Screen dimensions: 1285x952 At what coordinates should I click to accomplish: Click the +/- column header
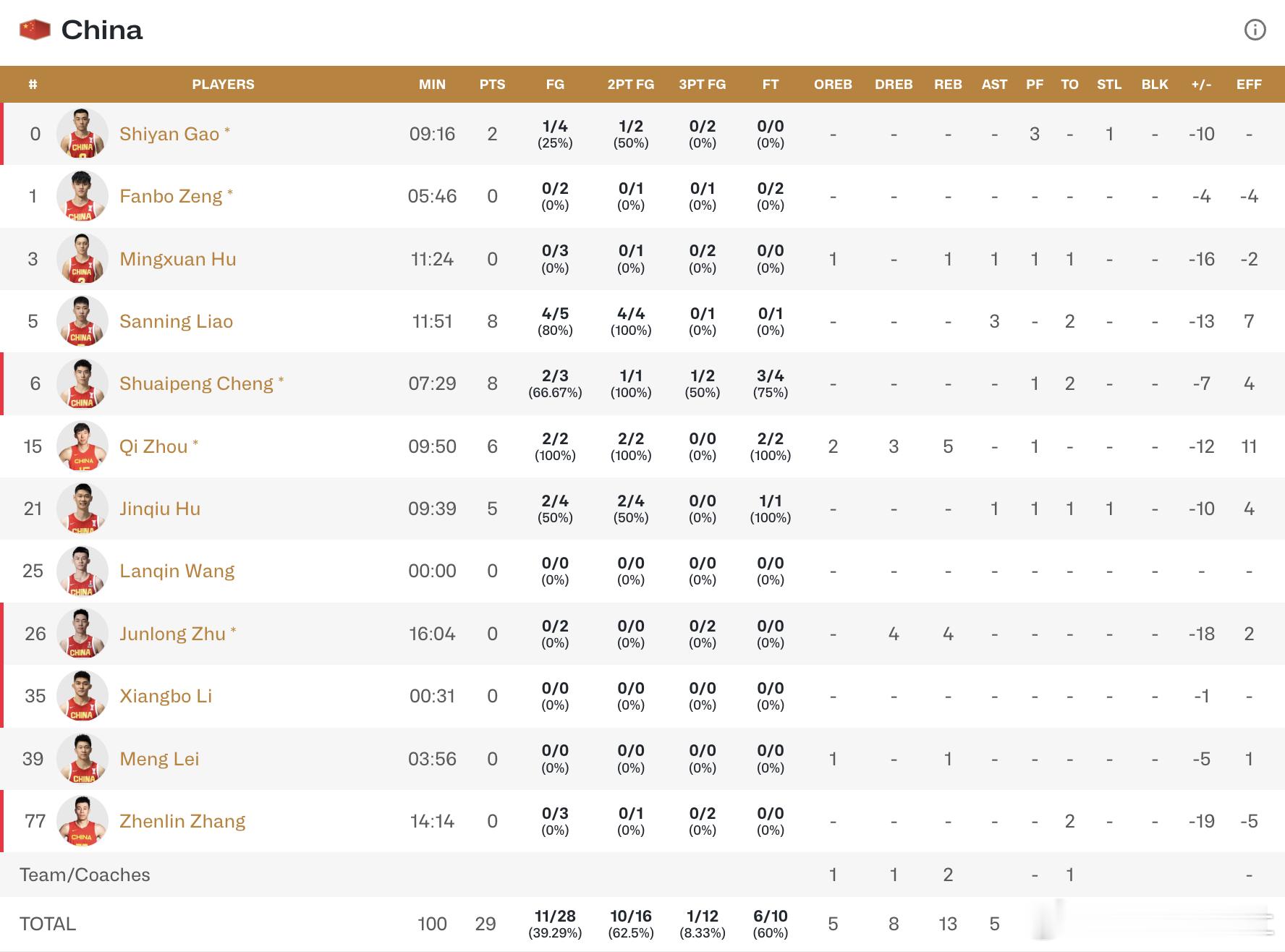(x=1201, y=85)
